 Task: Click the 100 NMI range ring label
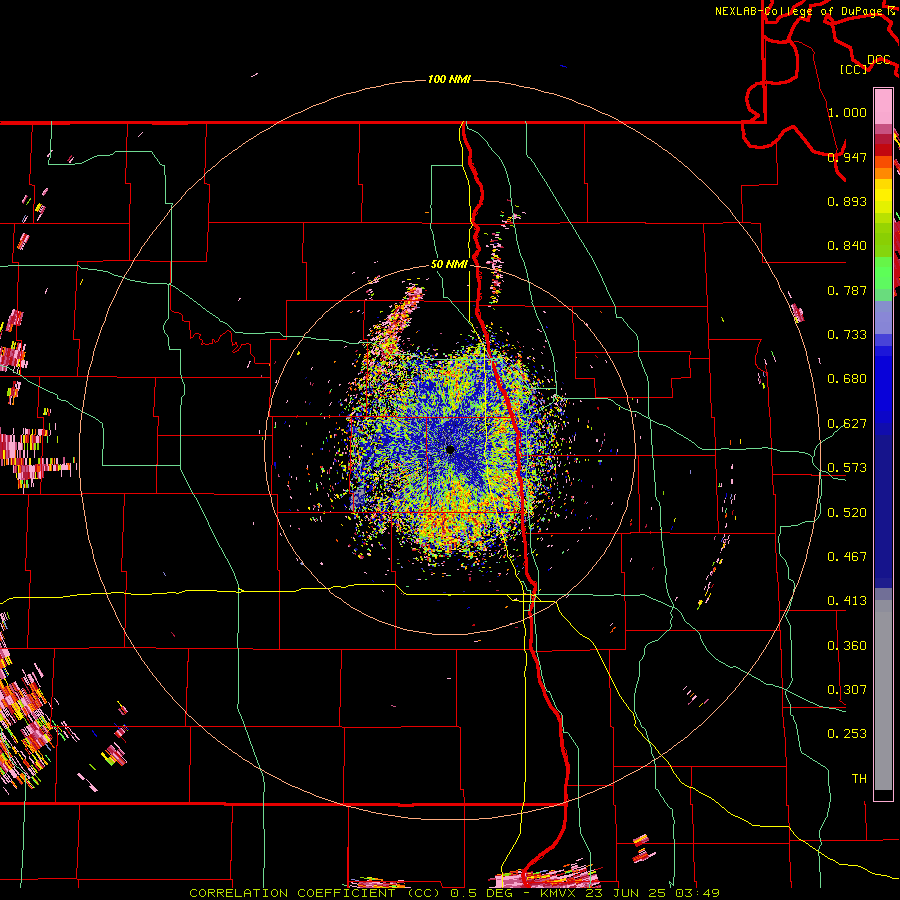point(449,79)
